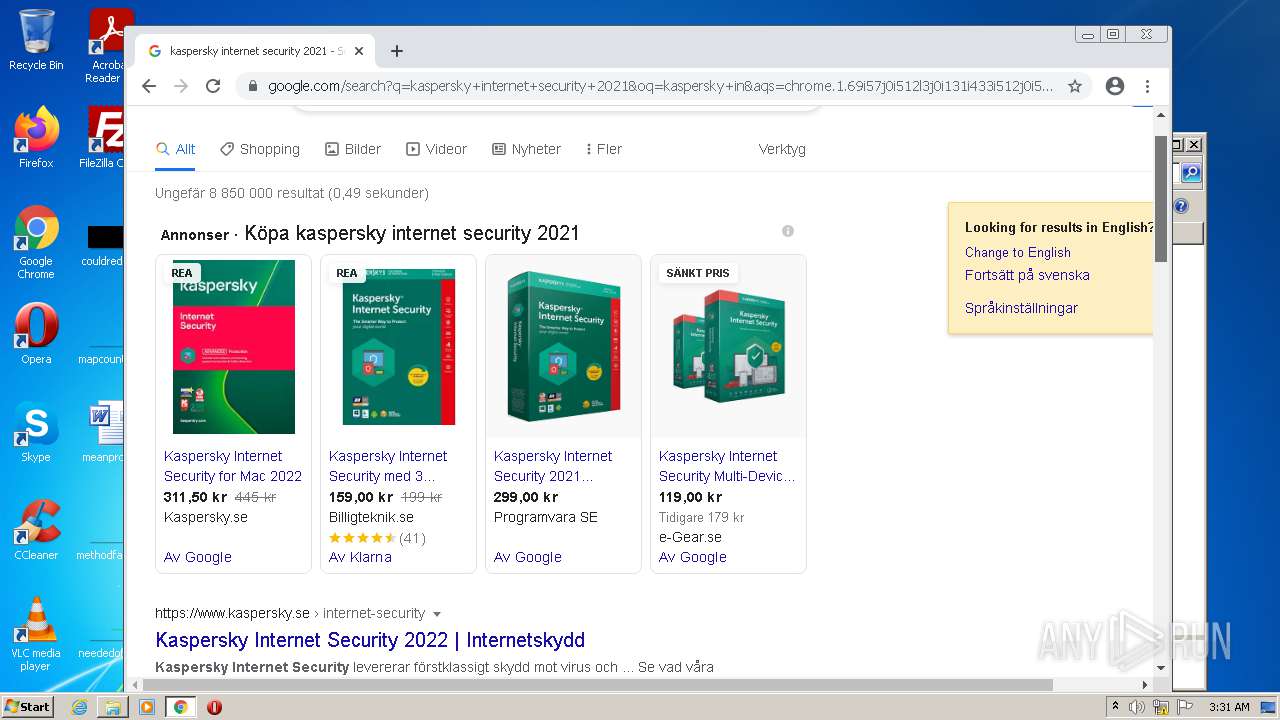Image resolution: width=1280 pixels, height=720 pixels.
Task: Click the e-Gear.se Multi-Device product image
Action: pos(728,346)
